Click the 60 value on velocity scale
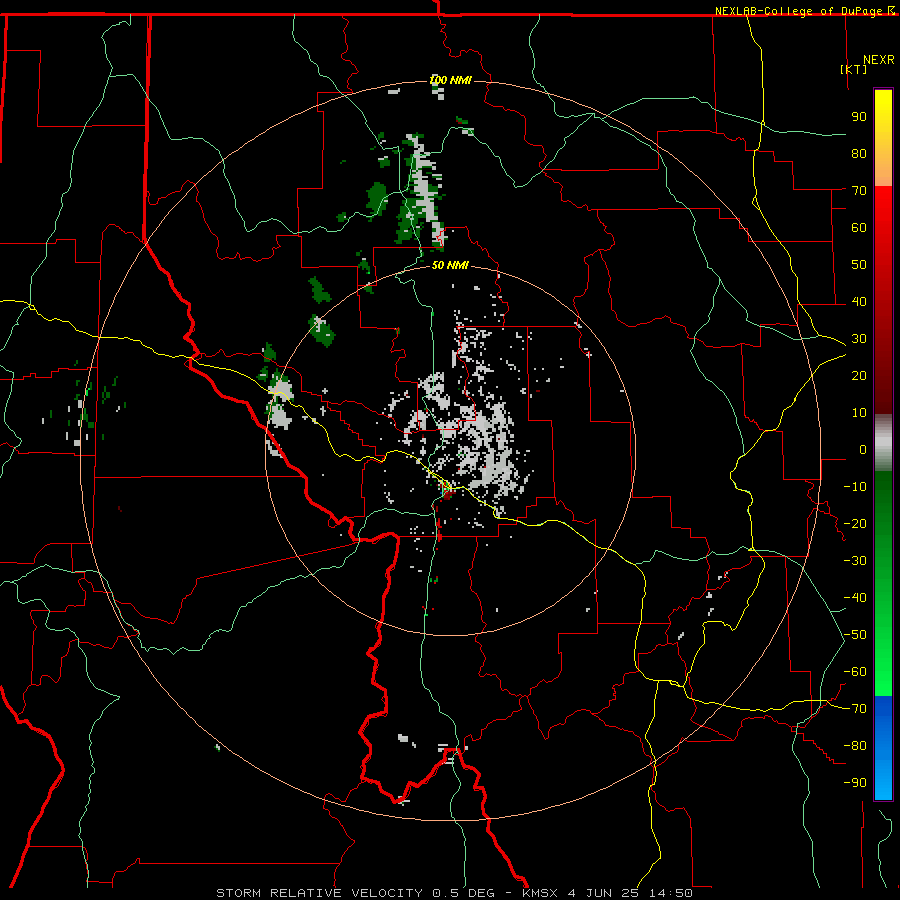The height and width of the screenshot is (900, 900). click(x=859, y=227)
